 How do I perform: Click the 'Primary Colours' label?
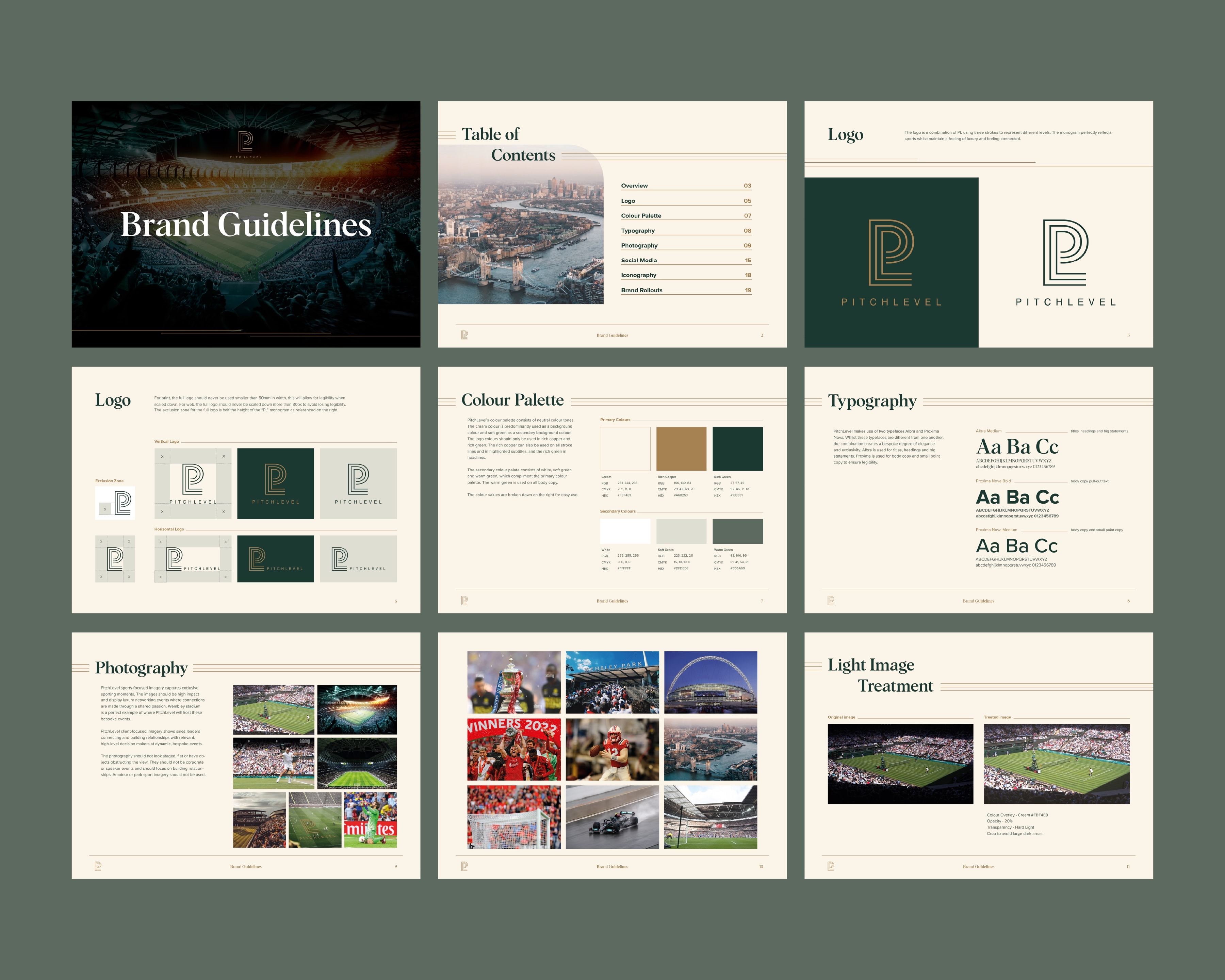tap(615, 420)
